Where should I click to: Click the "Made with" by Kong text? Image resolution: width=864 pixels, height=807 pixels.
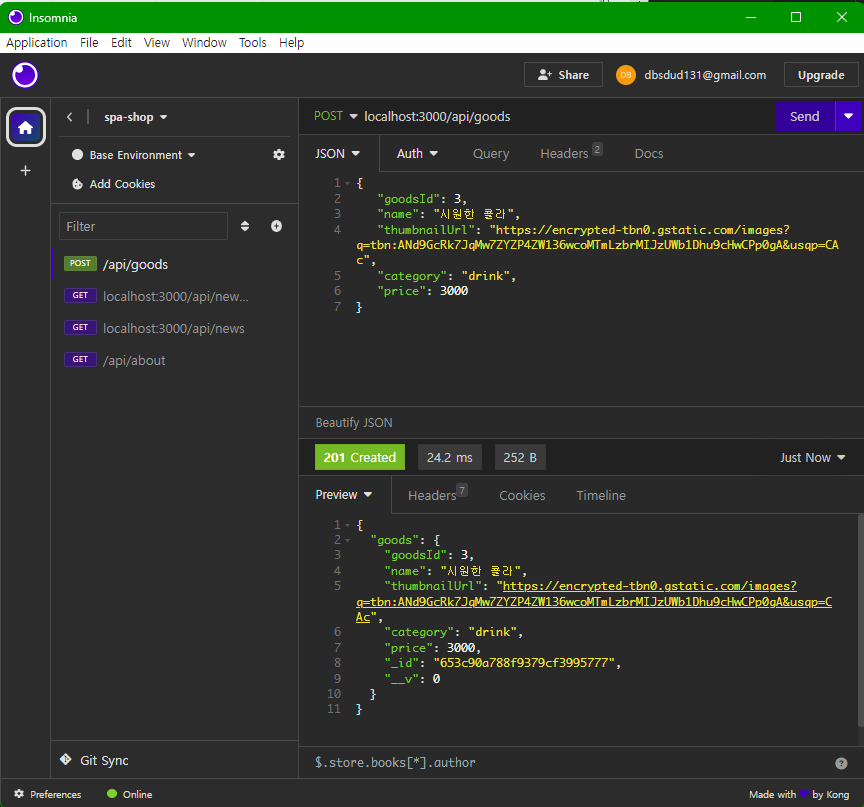point(798,794)
